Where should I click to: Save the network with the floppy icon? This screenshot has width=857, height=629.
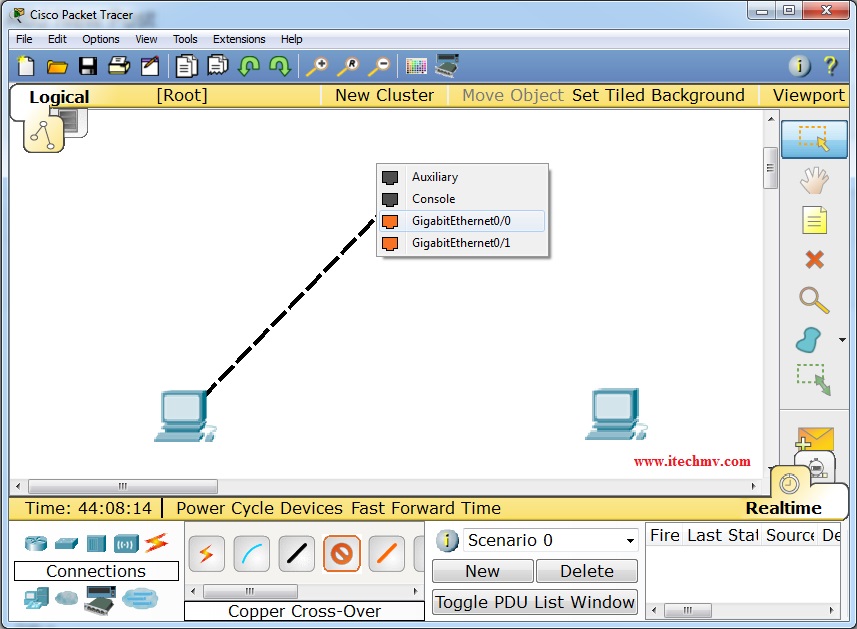tap(88, 66)
